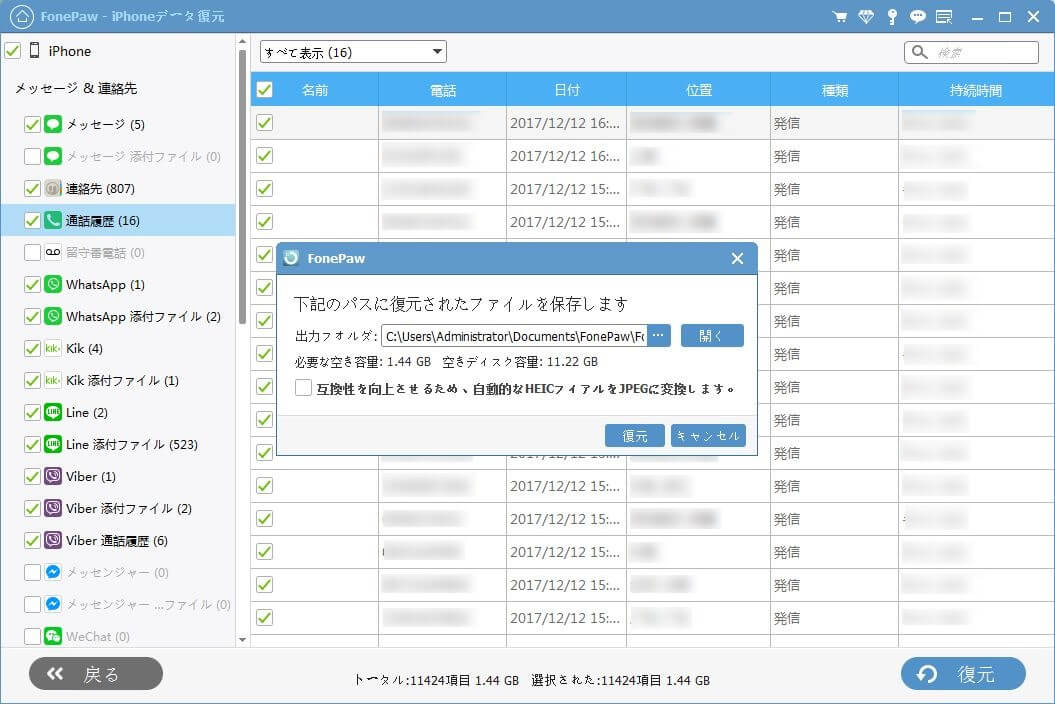
Task: Sort by the 名前 column header
Action: pos(315,90)
